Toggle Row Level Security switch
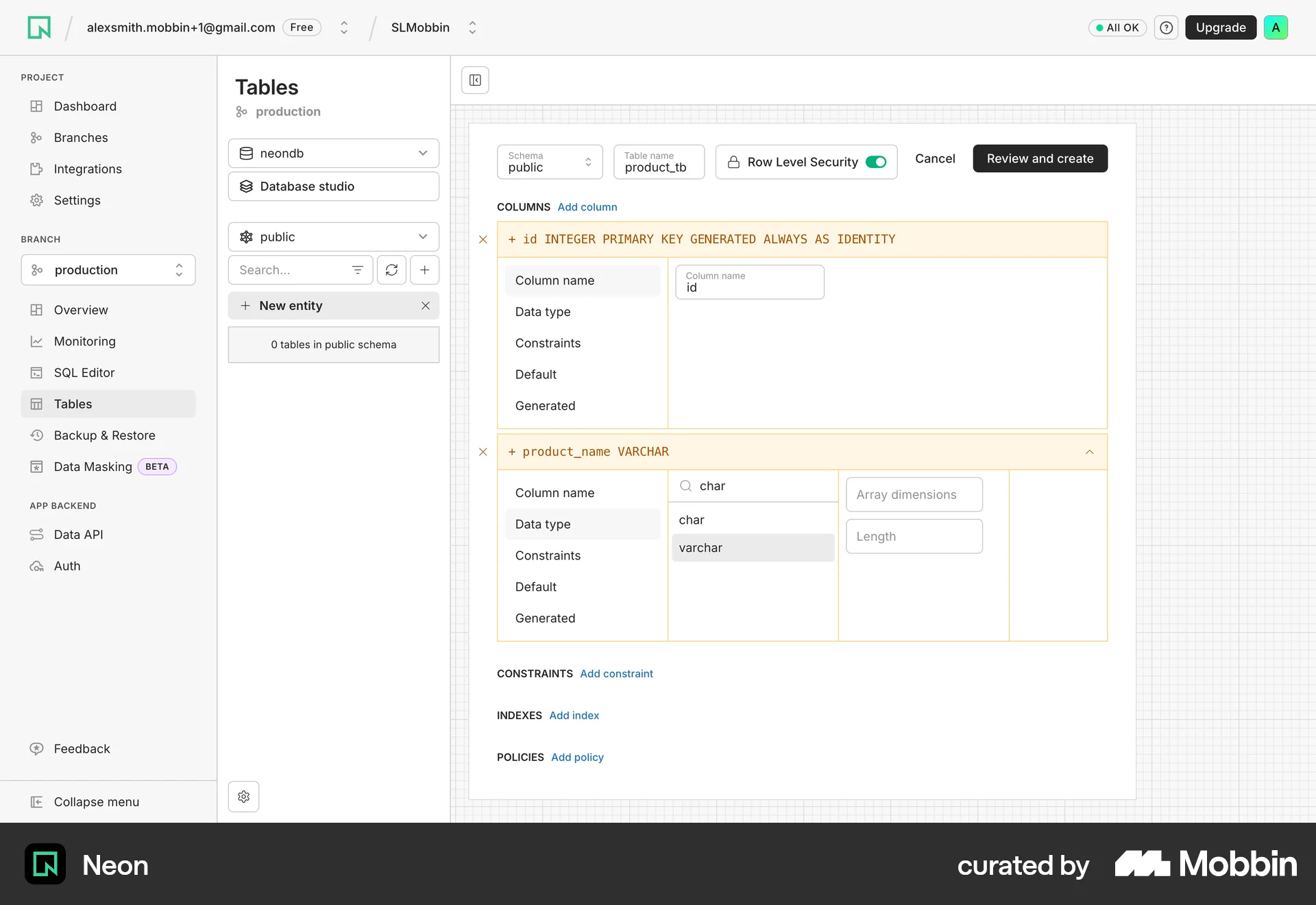 click(876, 162)
